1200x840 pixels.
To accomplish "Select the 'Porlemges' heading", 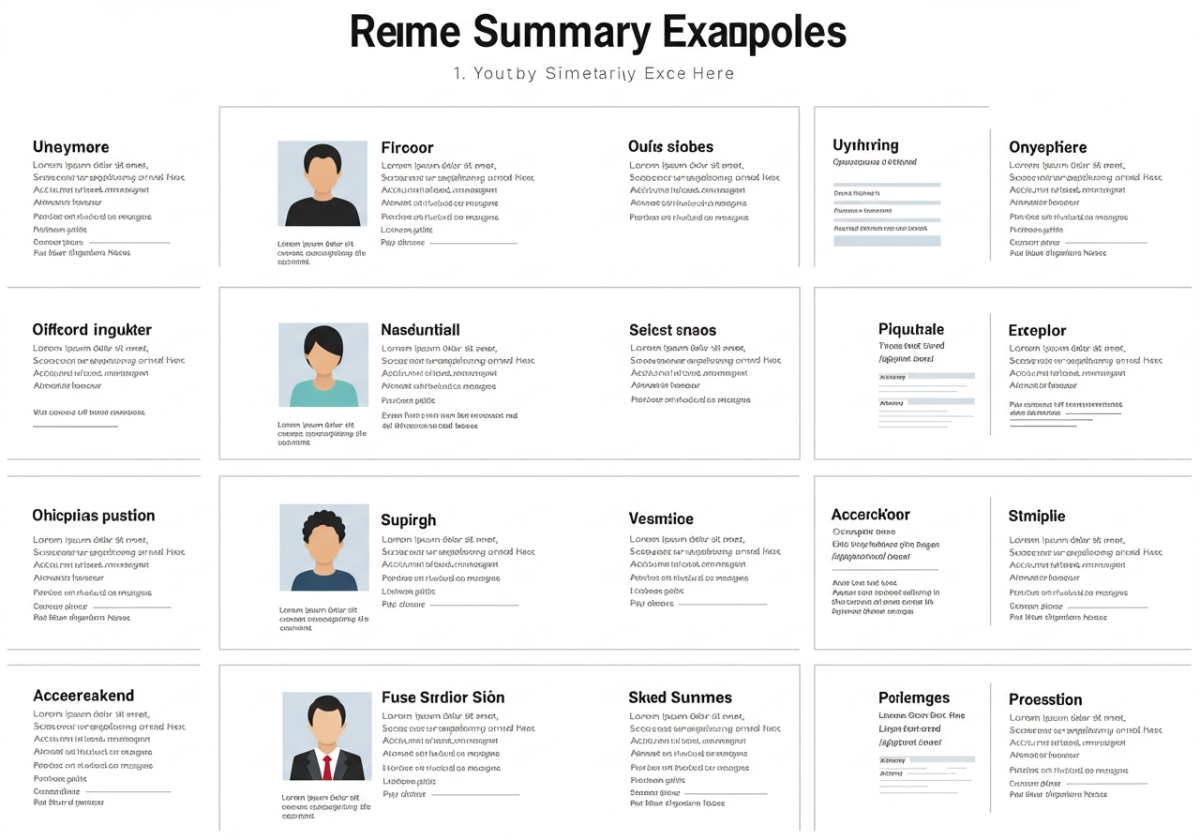I will (x=914, y=699).
